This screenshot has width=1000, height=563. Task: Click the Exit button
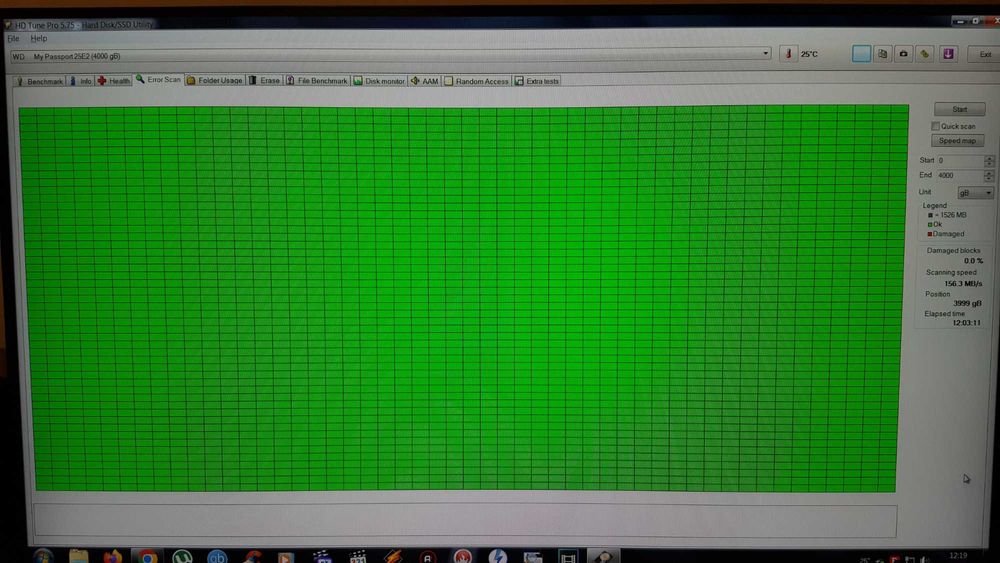985,54
